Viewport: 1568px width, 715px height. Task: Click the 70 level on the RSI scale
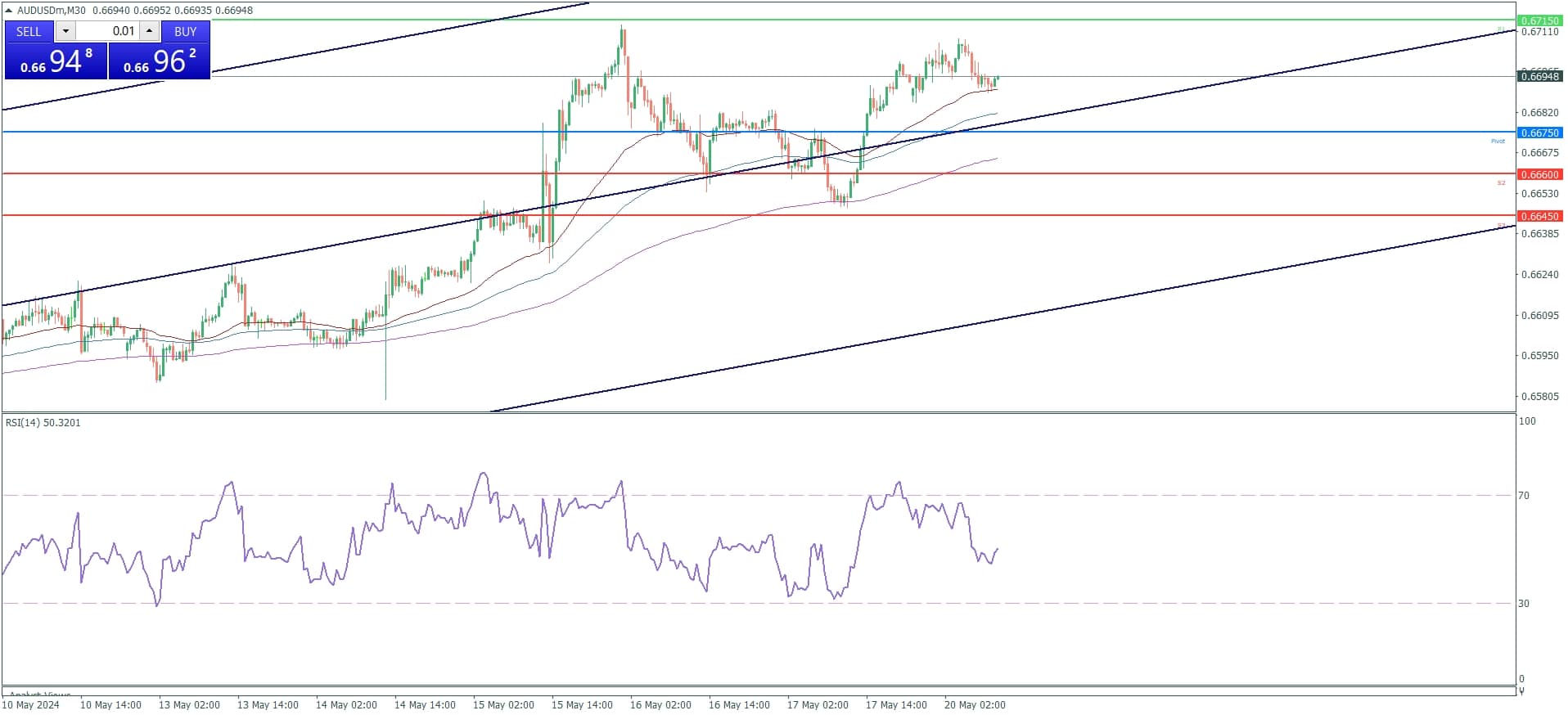pos(1524,496)
